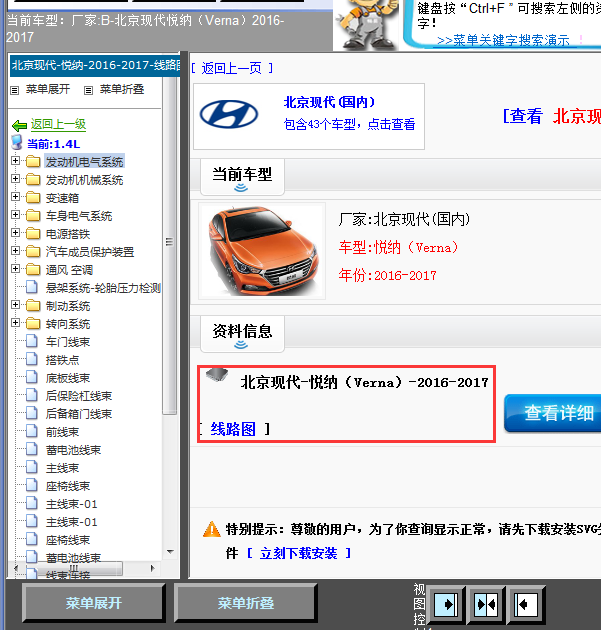Click the mechanic mascot image
601x630 pixels.
(366, 24)
